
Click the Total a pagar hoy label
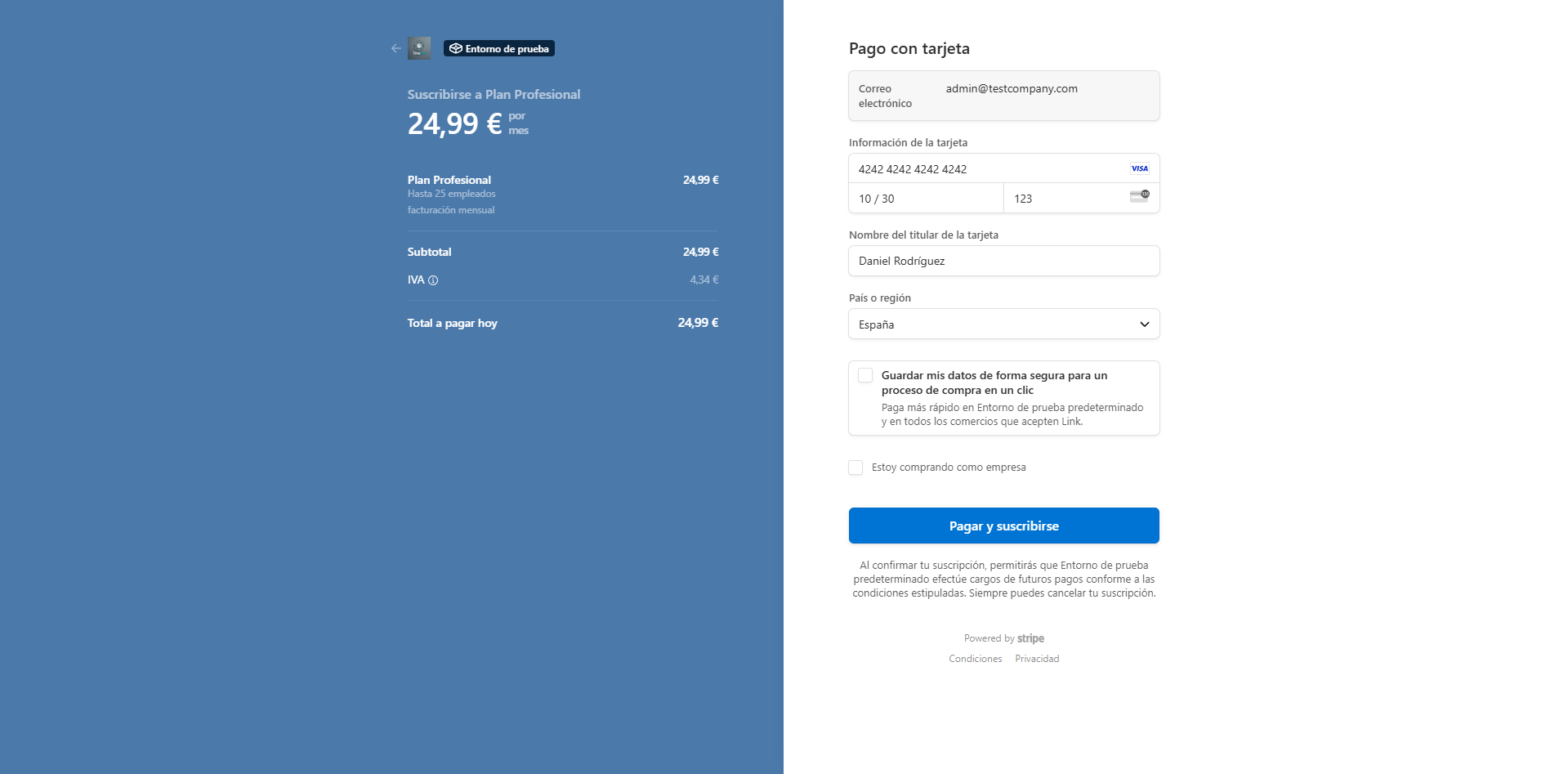(453, 323)
